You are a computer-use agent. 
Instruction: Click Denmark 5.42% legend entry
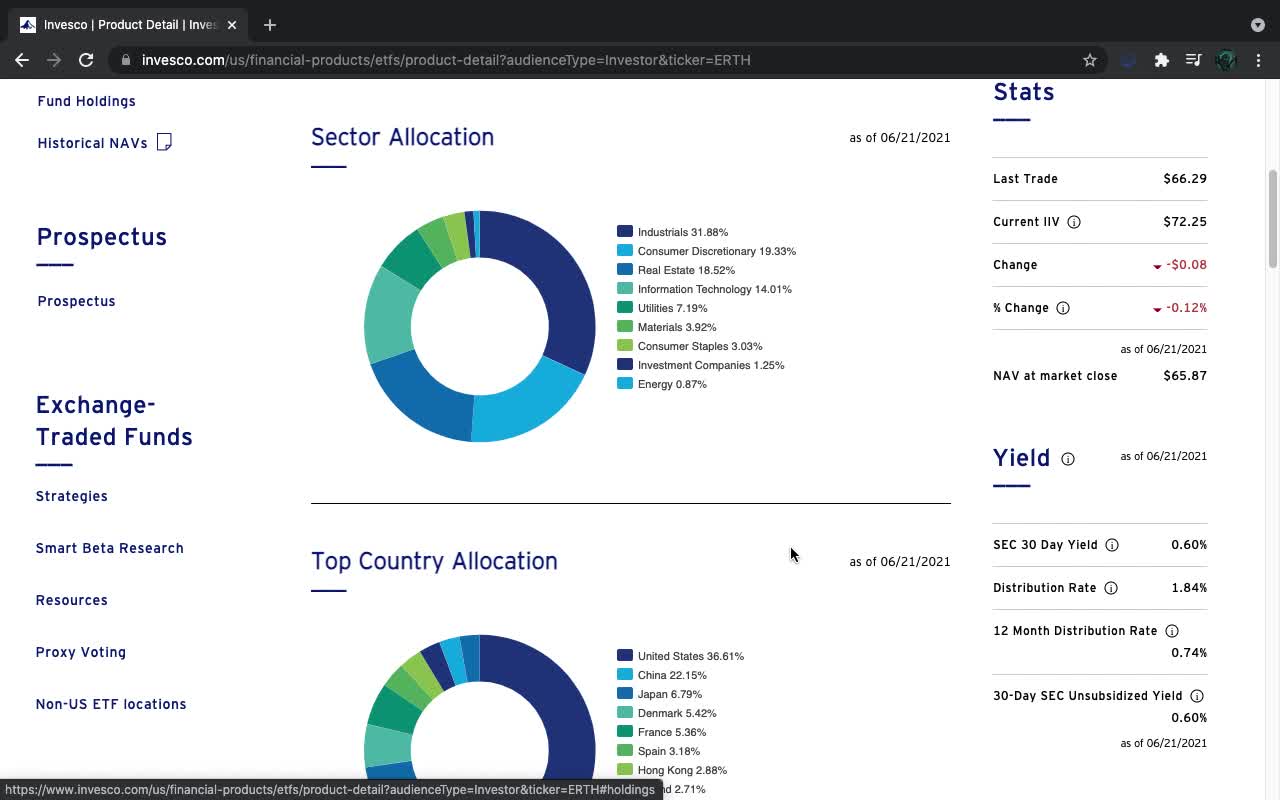tap(667, 713)
